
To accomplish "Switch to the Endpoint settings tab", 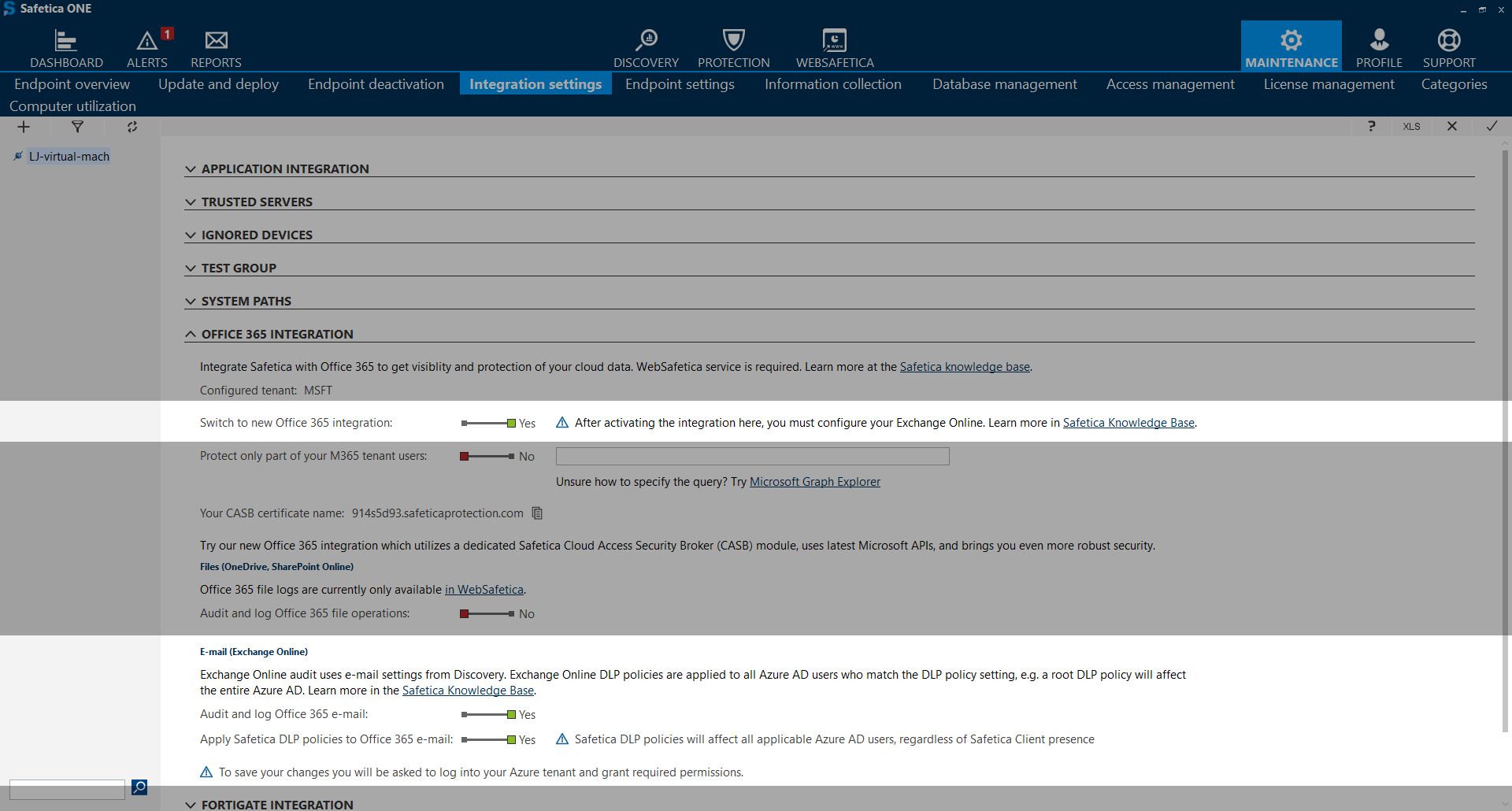I will point(680,83).
